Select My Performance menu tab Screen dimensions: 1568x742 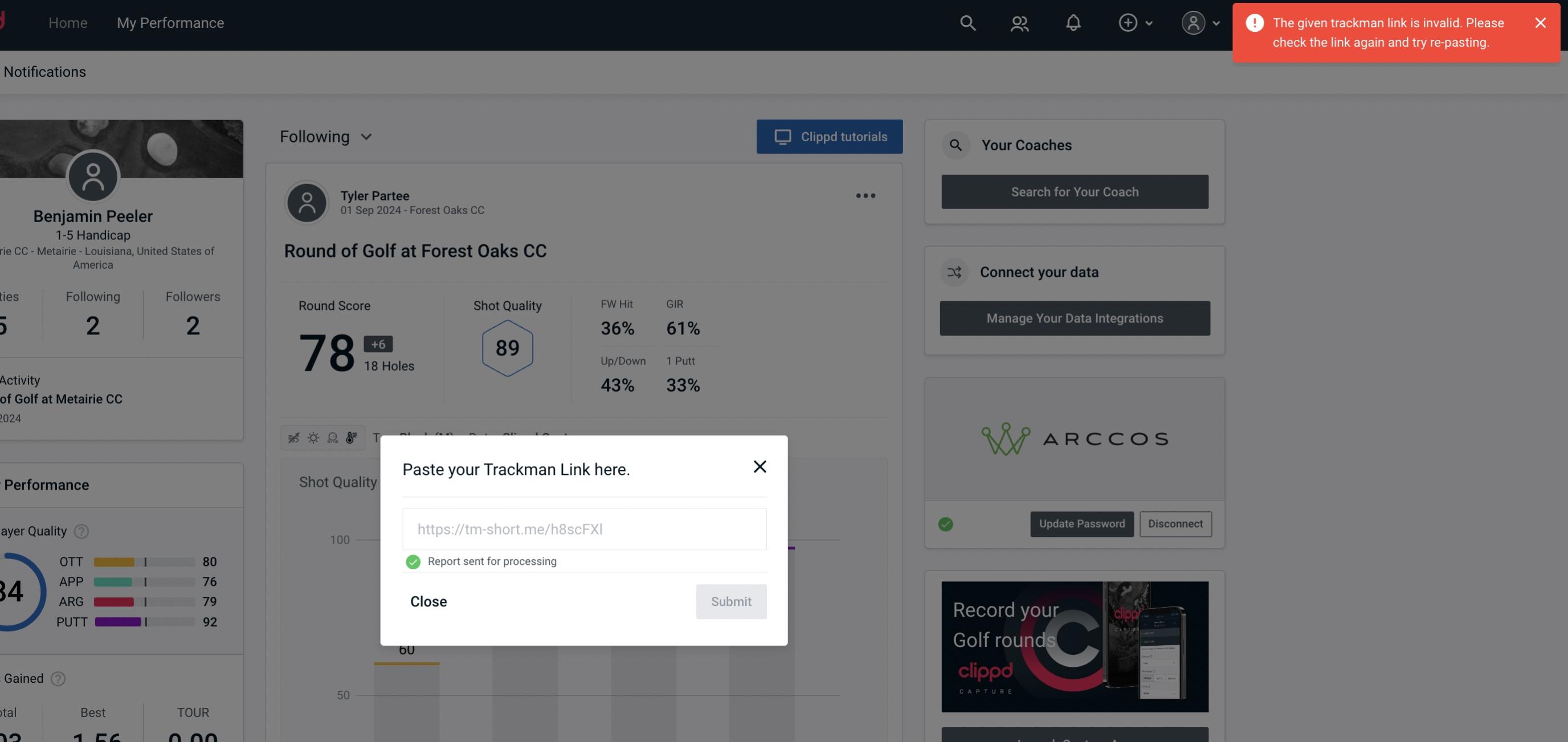[170, 22]
